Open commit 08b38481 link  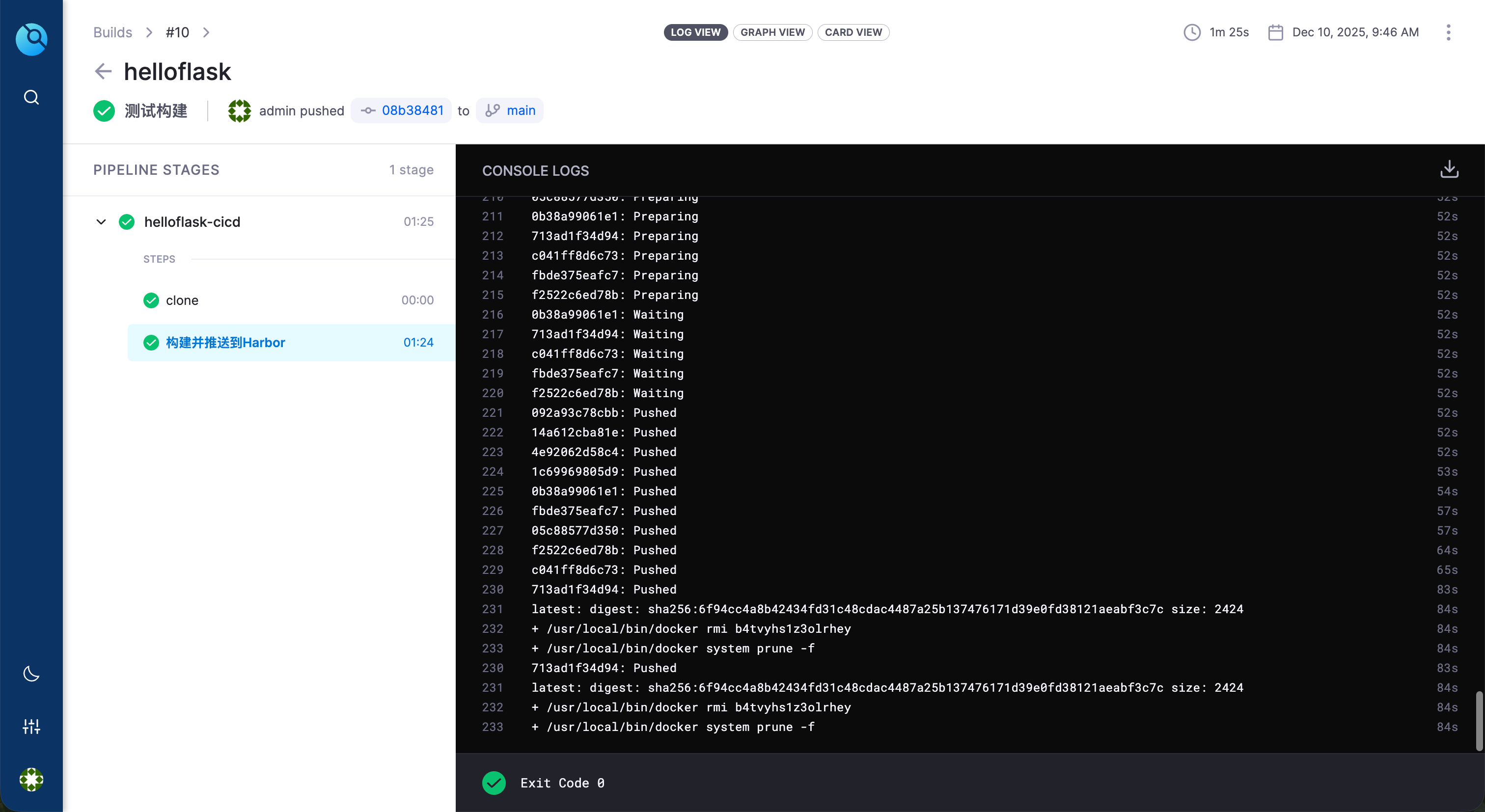(412, 110)
